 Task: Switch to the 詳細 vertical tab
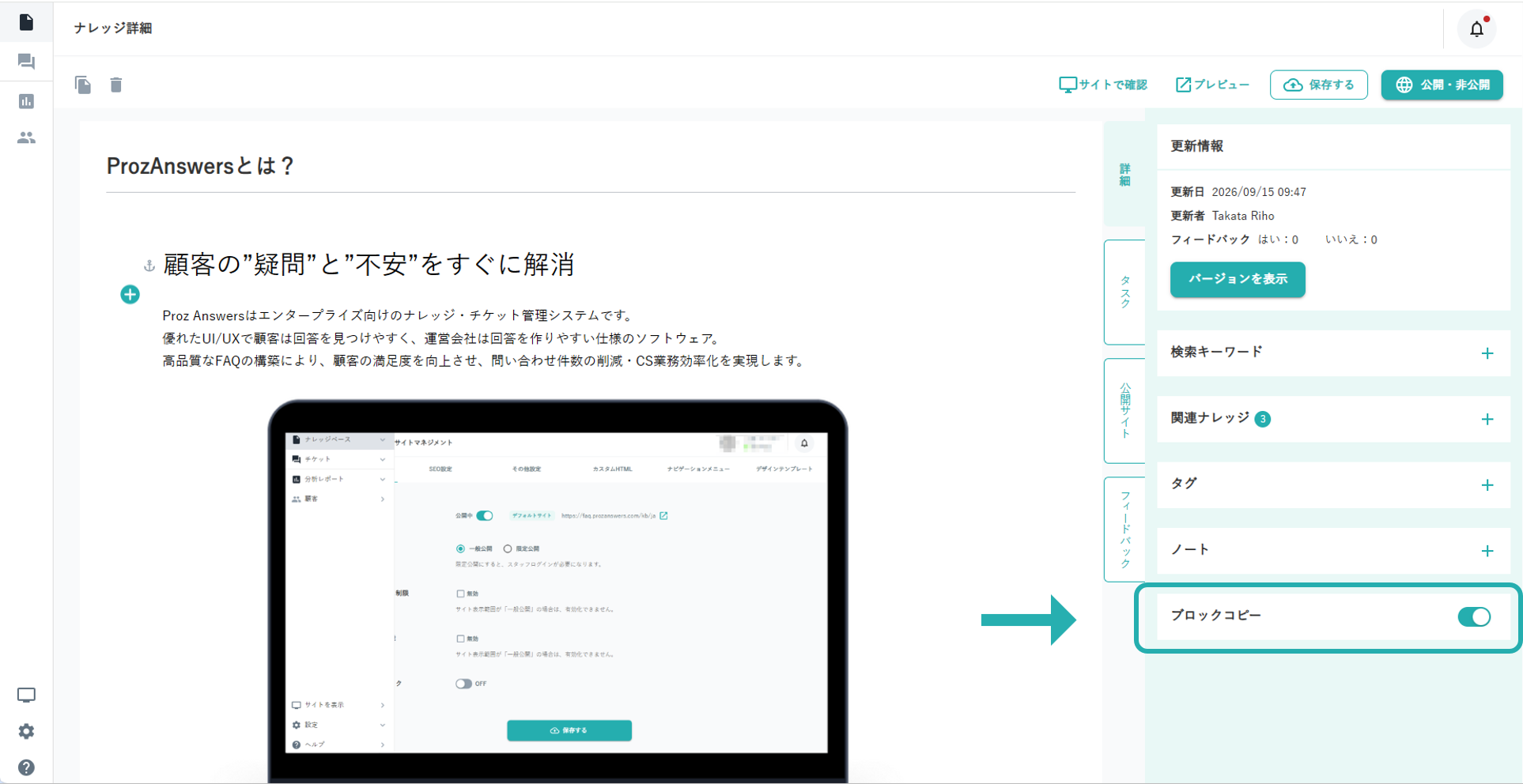pyautogui.click(x=1124, y=175)
